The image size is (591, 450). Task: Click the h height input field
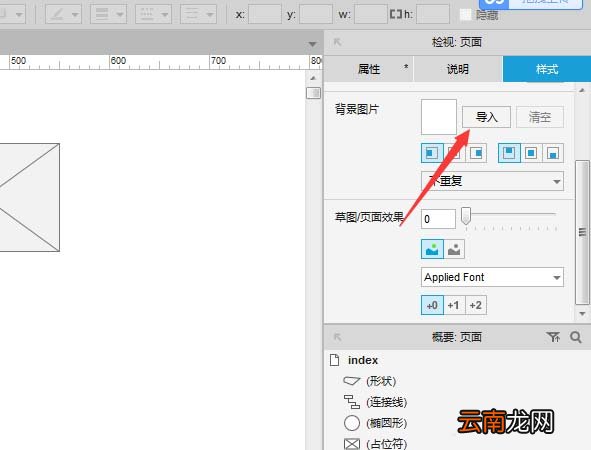coord(433,14)
